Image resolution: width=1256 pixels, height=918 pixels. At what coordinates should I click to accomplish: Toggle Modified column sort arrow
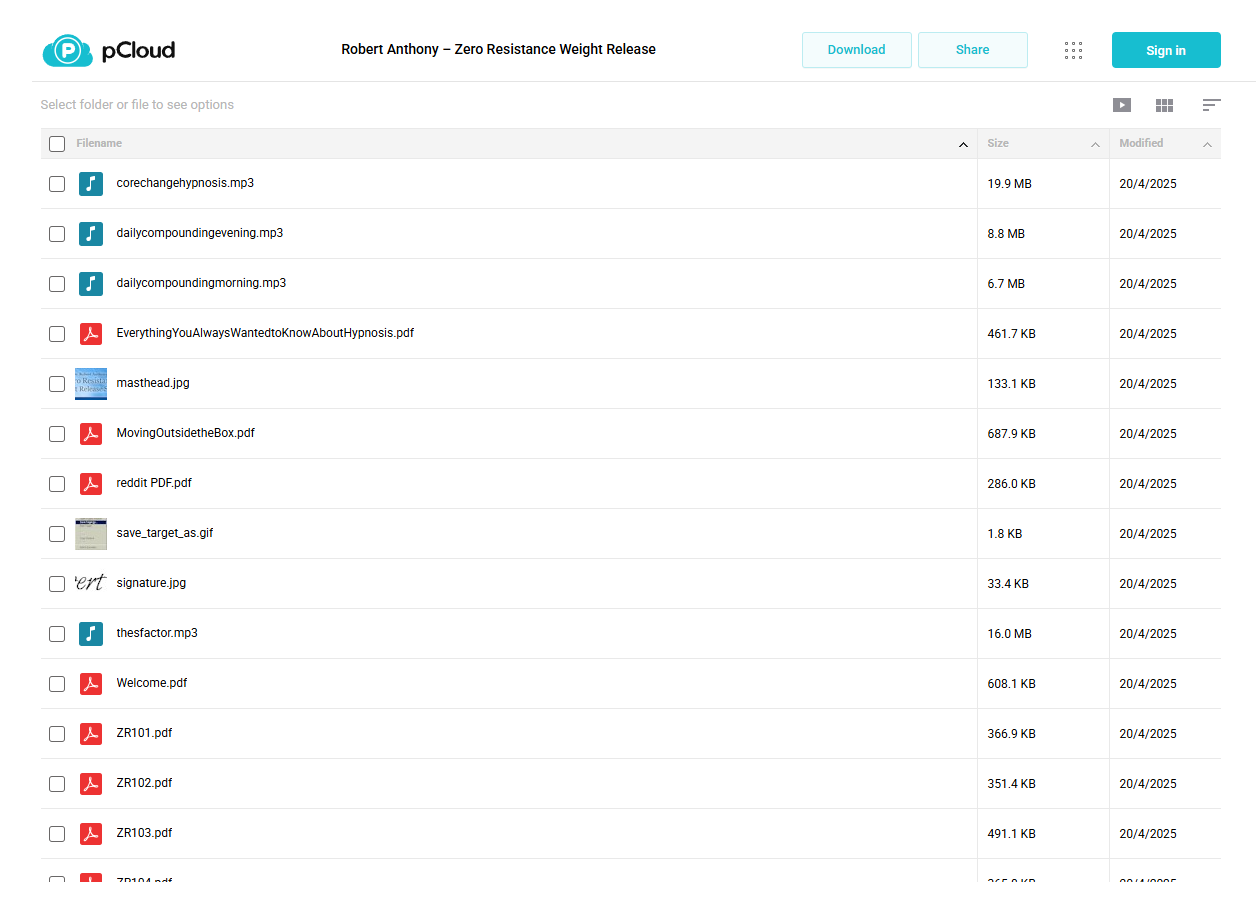point(1207,145)
